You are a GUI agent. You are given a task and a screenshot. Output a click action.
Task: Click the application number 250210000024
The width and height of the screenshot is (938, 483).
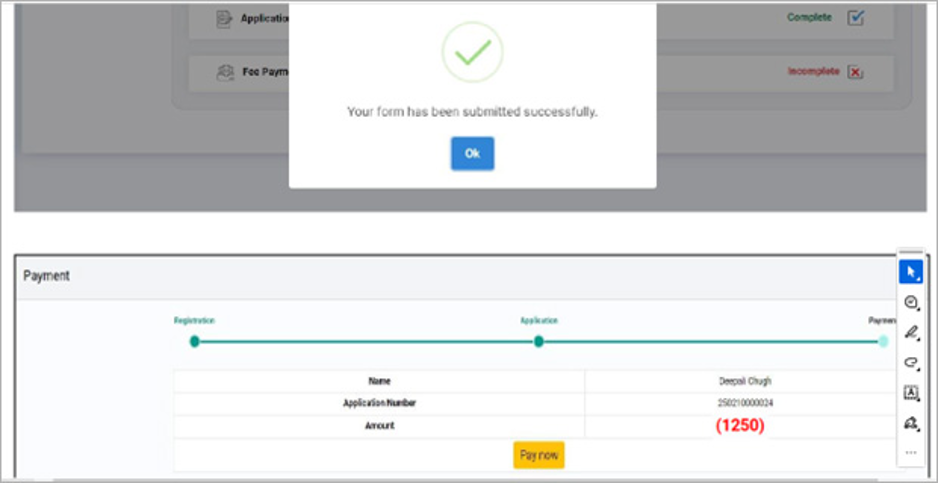pos(745,403)
